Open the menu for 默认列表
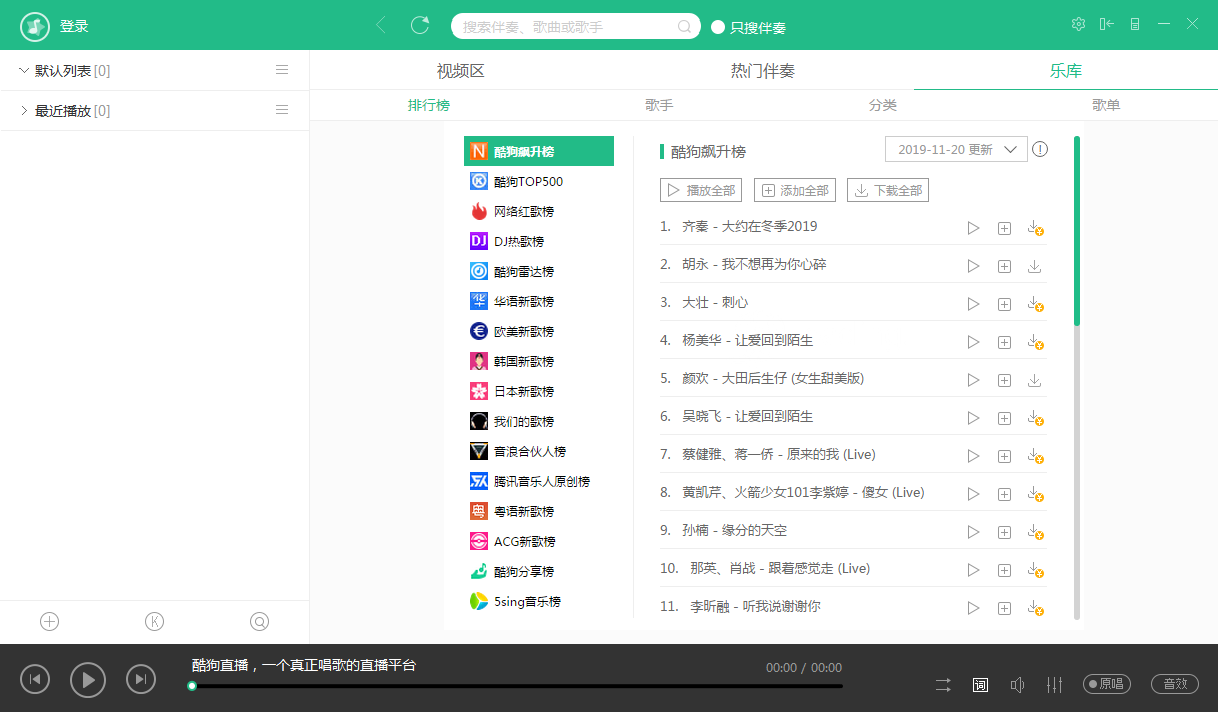The image size is (1218, 712). point(282,70)
